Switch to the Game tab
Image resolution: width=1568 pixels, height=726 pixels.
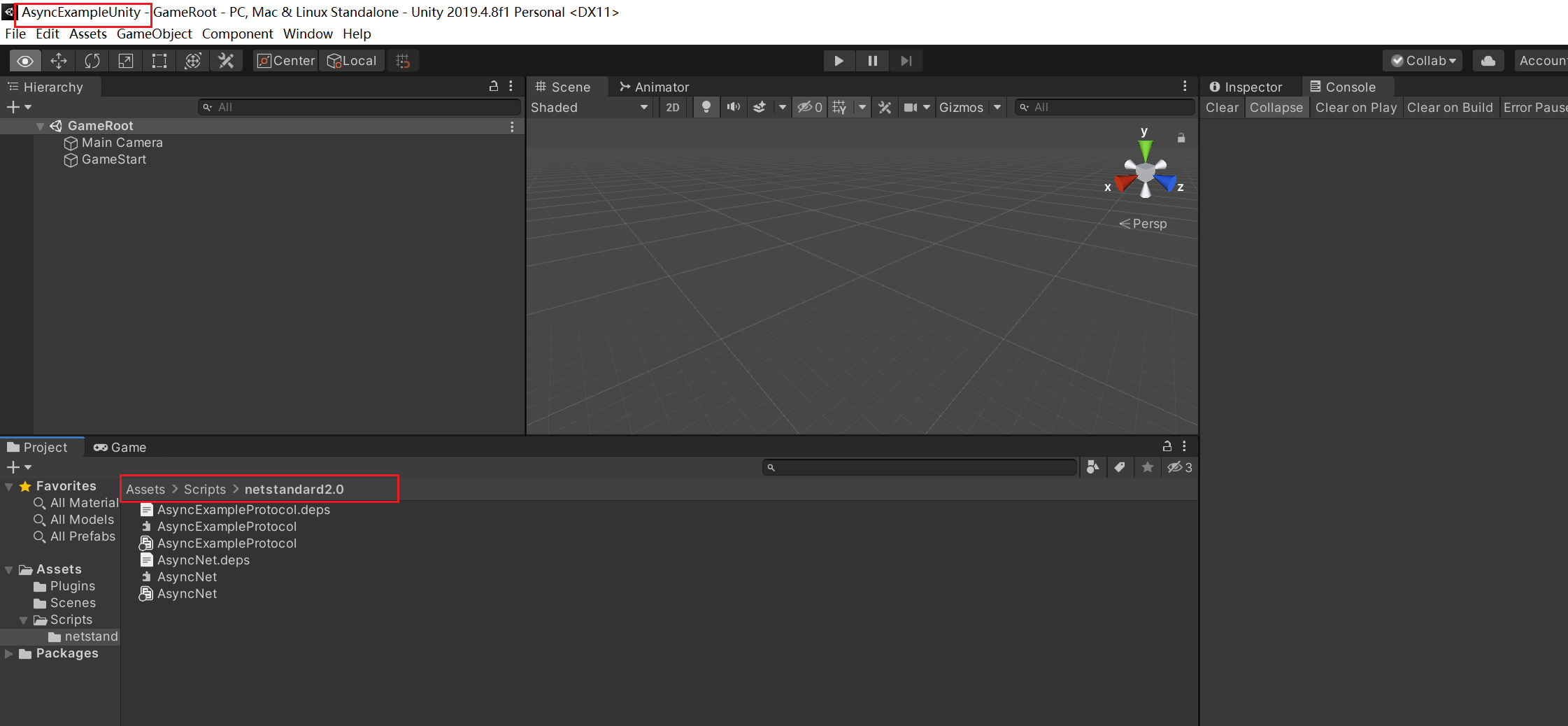pyautogui.click(x=120, y=447)
